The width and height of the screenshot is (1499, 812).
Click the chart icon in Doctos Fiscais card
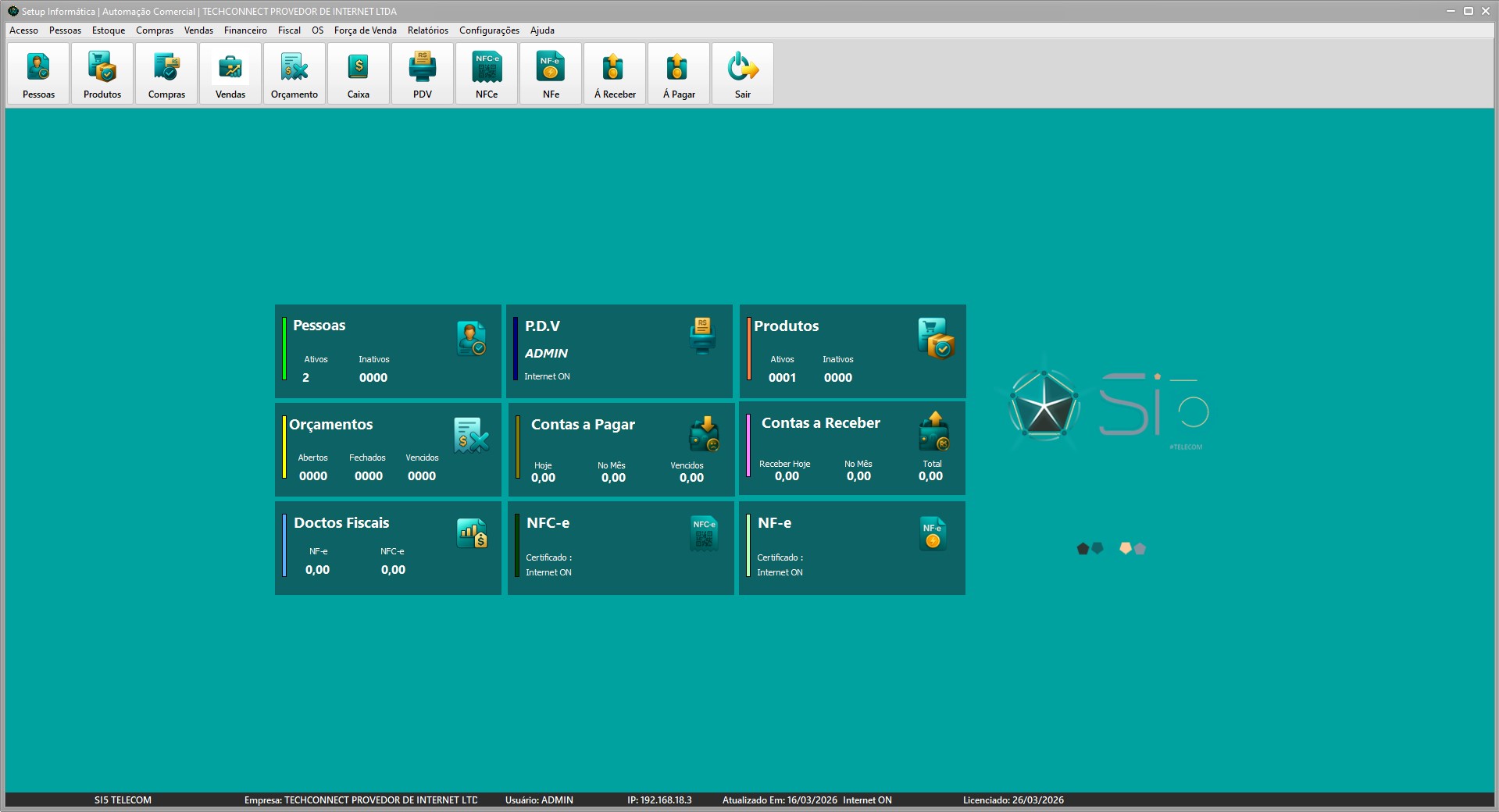472,533
